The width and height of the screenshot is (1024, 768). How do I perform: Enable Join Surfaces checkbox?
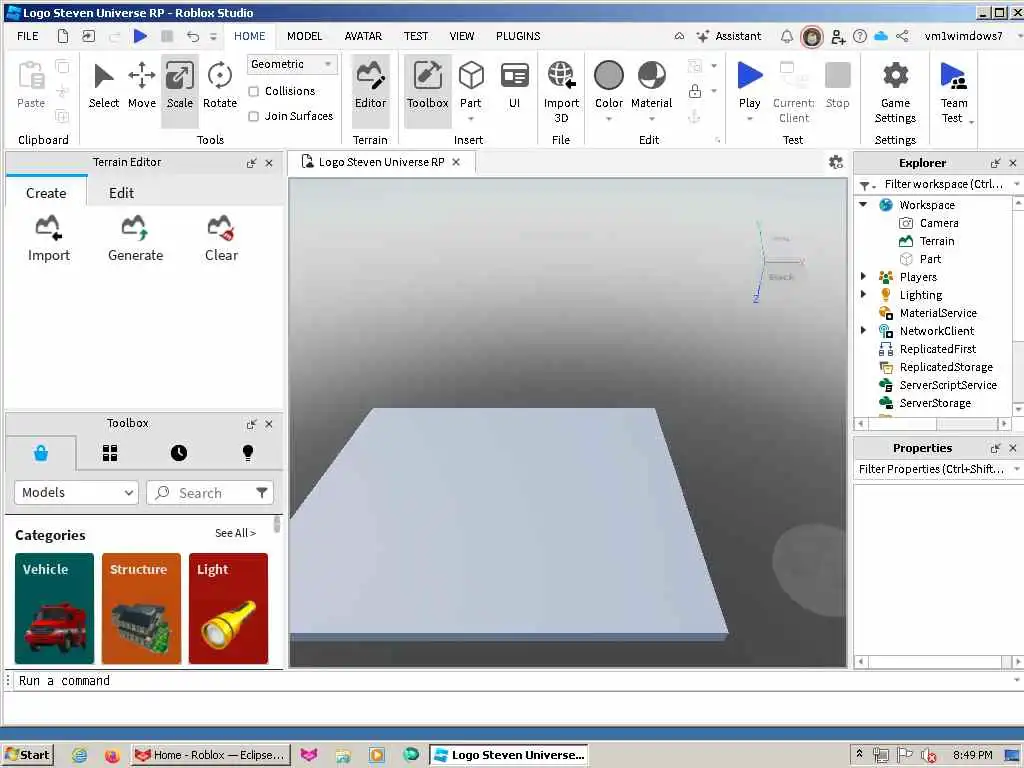coord(253,116)
